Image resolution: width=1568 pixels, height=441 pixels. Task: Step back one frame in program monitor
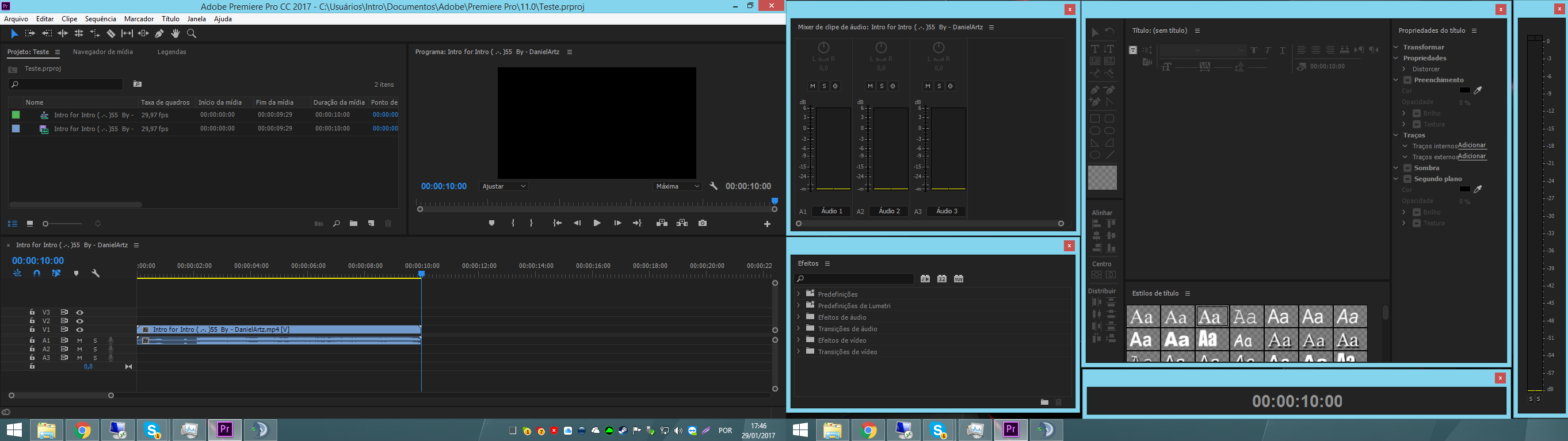click(577, 223)
